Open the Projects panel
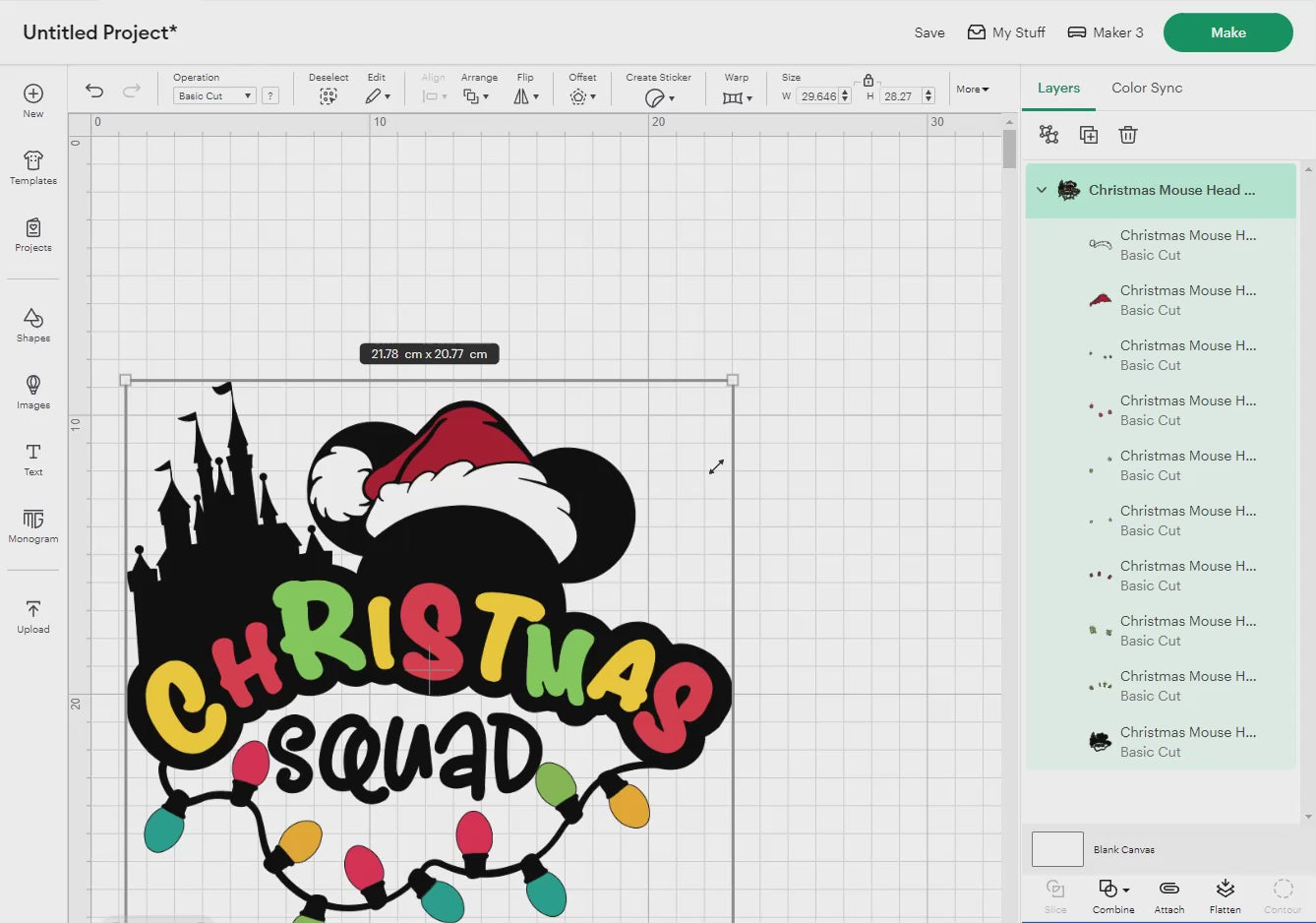 tap(33, 234)
